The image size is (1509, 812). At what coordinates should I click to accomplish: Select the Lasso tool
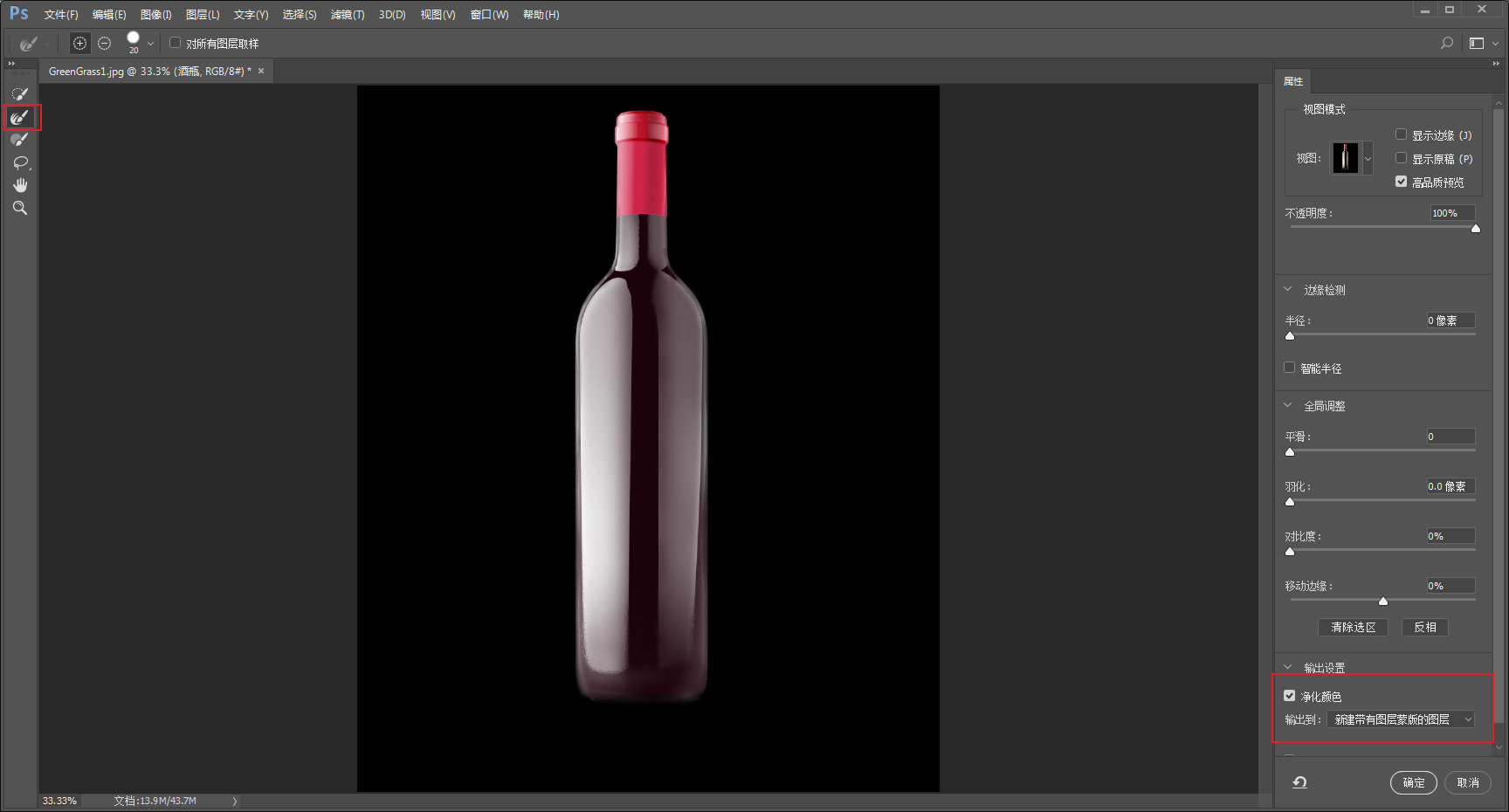[20, 162]
